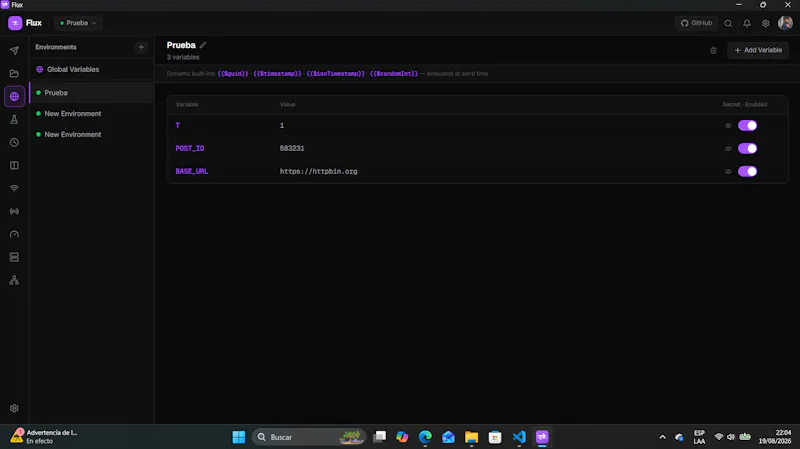The image size is (800, 449).
Task: Disable the POST_ID variable switch
Action: coord(747,148)
